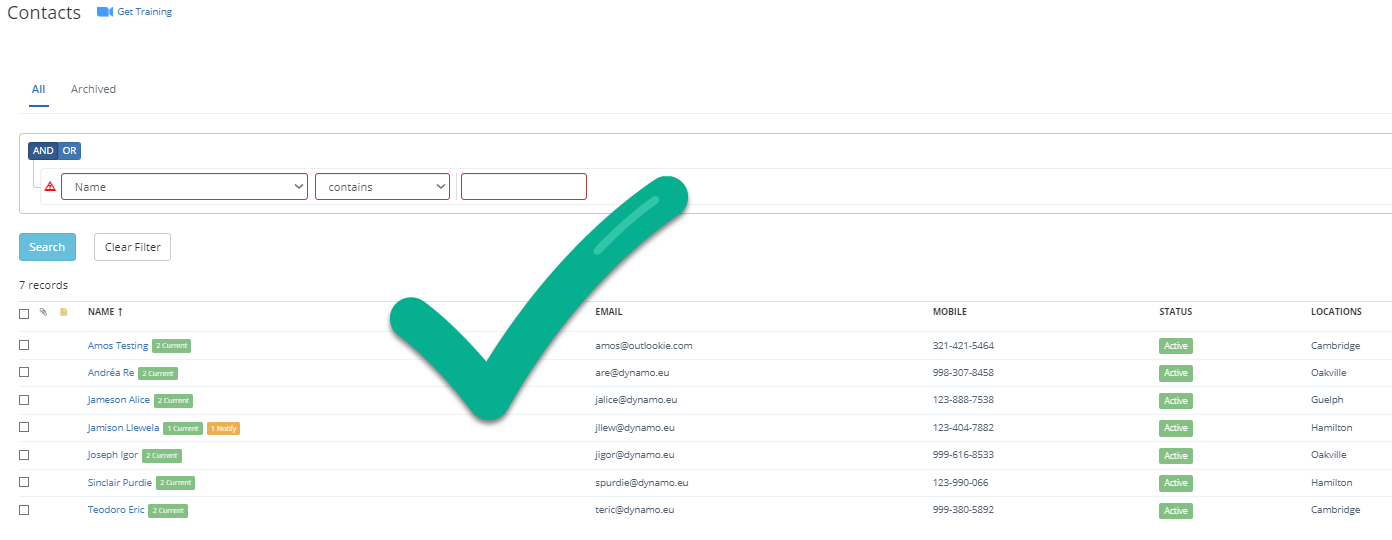Click mobile number 123-404-7882
Image resolution: width=1392 pixels, height=540 pixels.
coord(963,428)
